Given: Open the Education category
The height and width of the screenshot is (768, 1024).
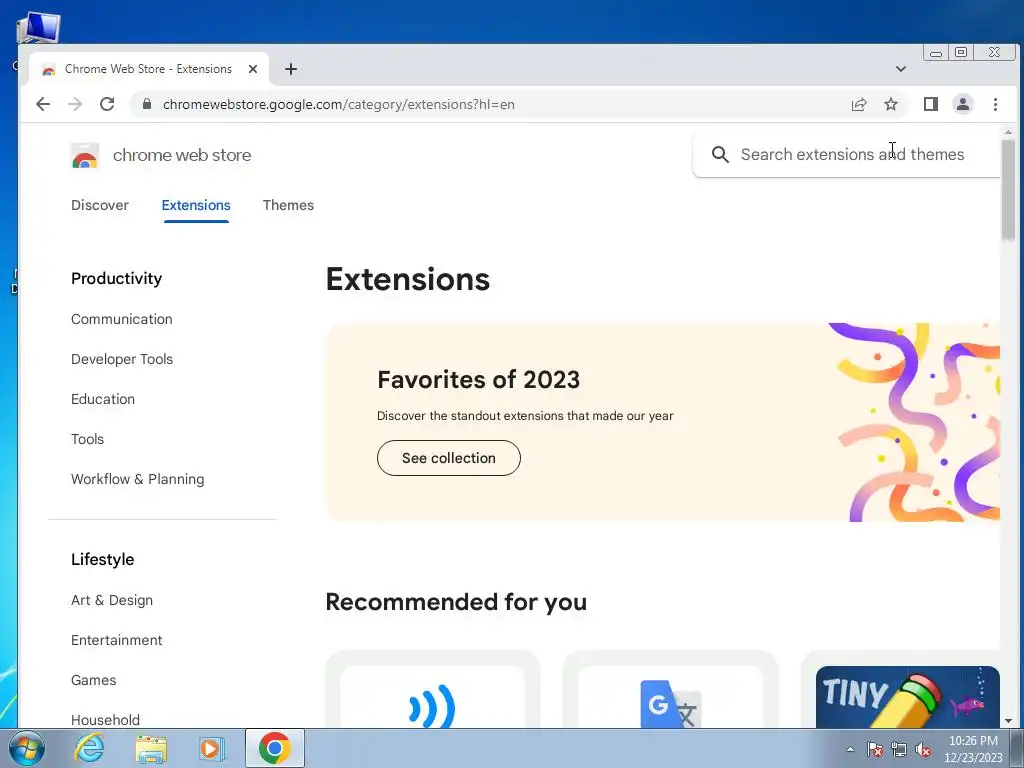Looking at the screenshot, I should coord(103,399).
